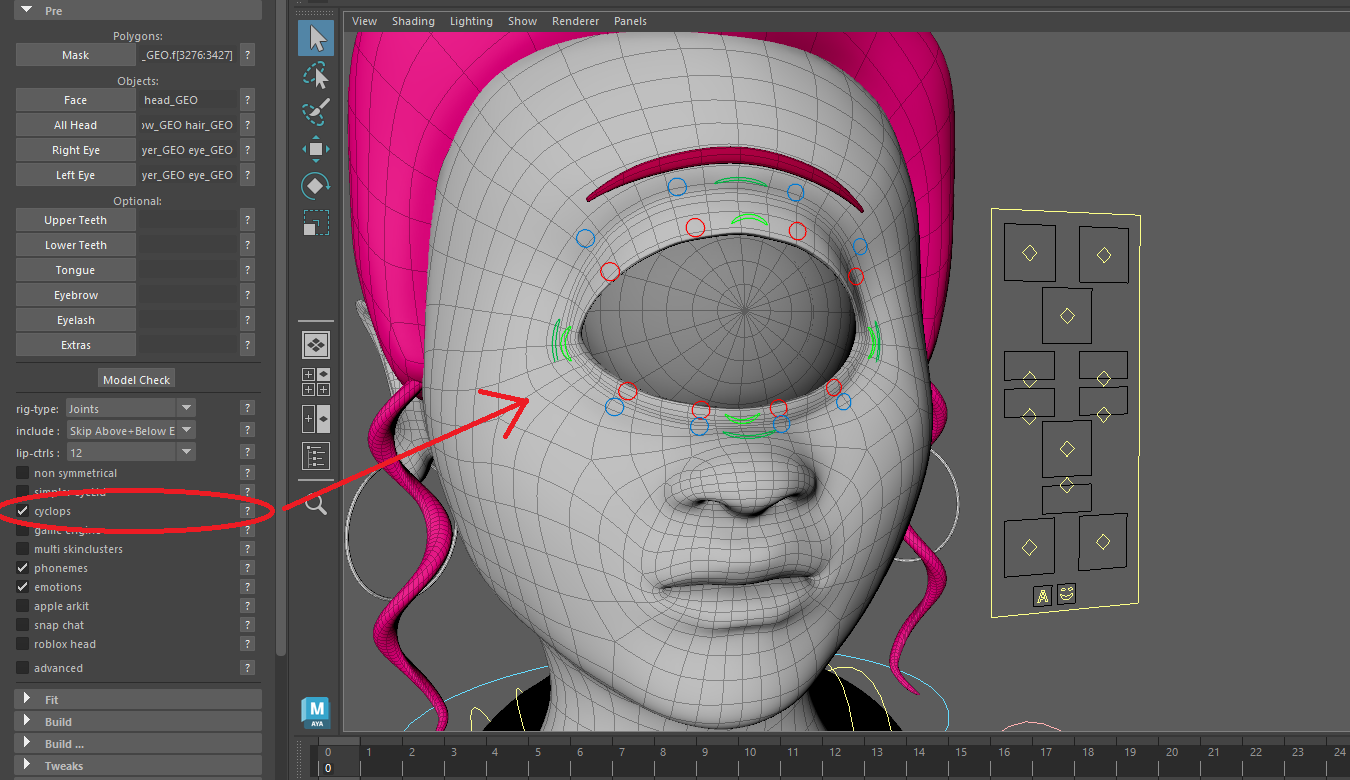Switch to the Rotate tool
Image resolution: width=1350 pixels, height=780 pixels.
[316, 185]
